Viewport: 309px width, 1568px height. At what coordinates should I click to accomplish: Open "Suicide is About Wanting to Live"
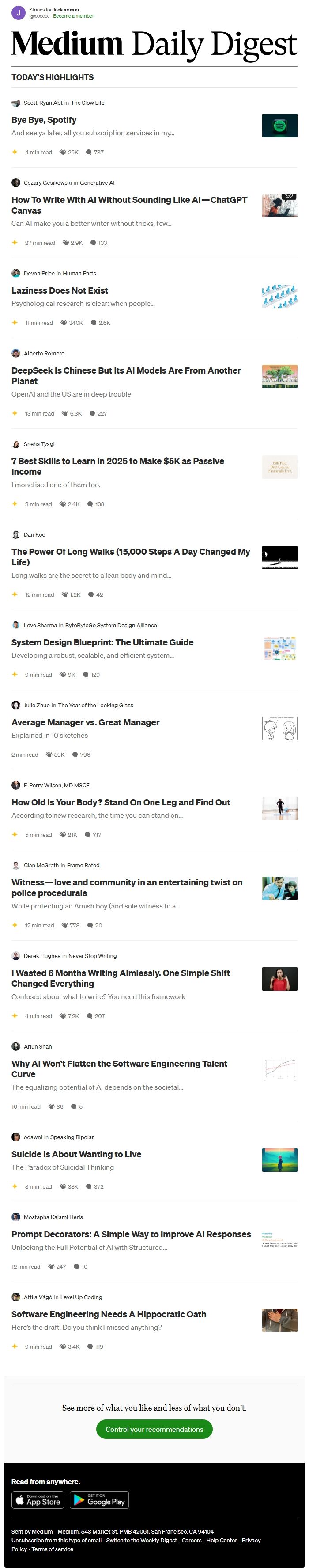coord(76,1154)
